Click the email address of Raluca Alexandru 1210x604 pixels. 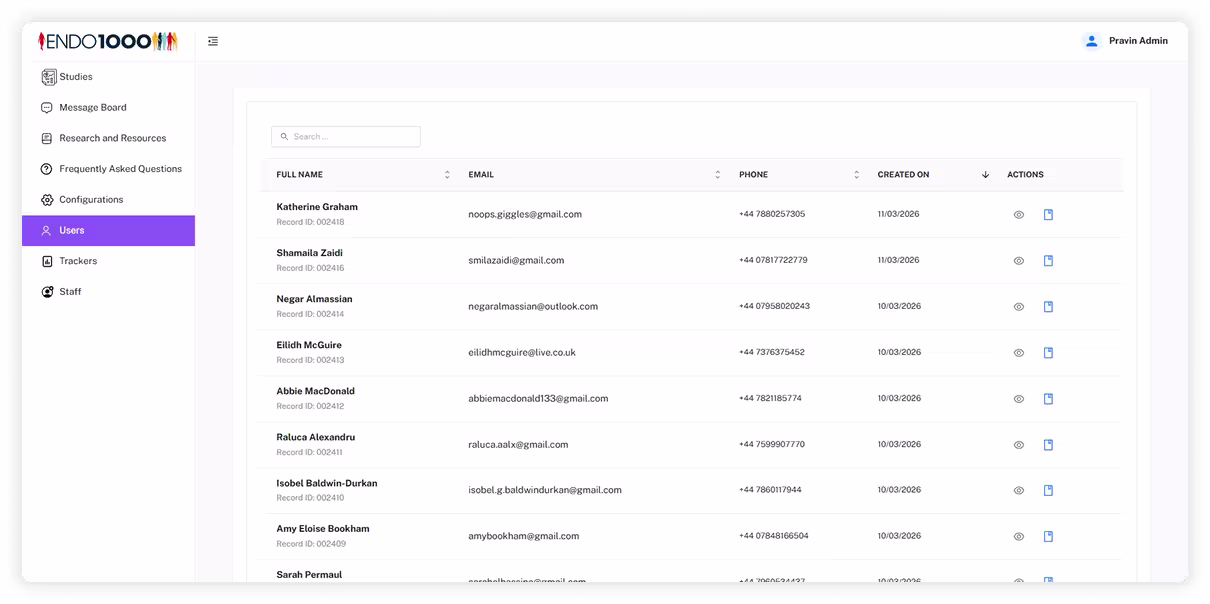point(518,444)
